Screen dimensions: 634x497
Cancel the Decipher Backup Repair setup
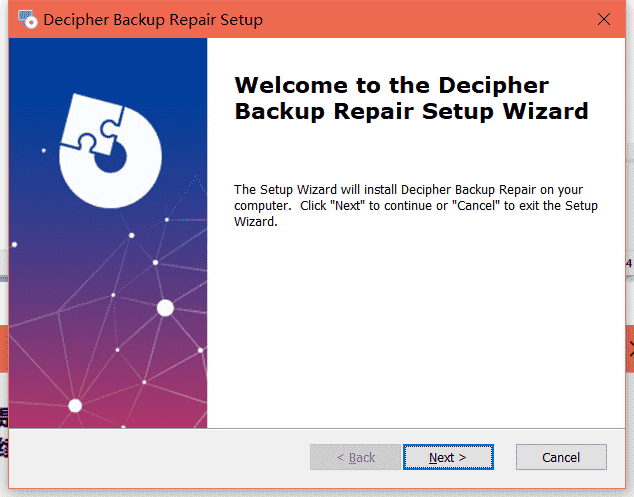coord(561,457)
